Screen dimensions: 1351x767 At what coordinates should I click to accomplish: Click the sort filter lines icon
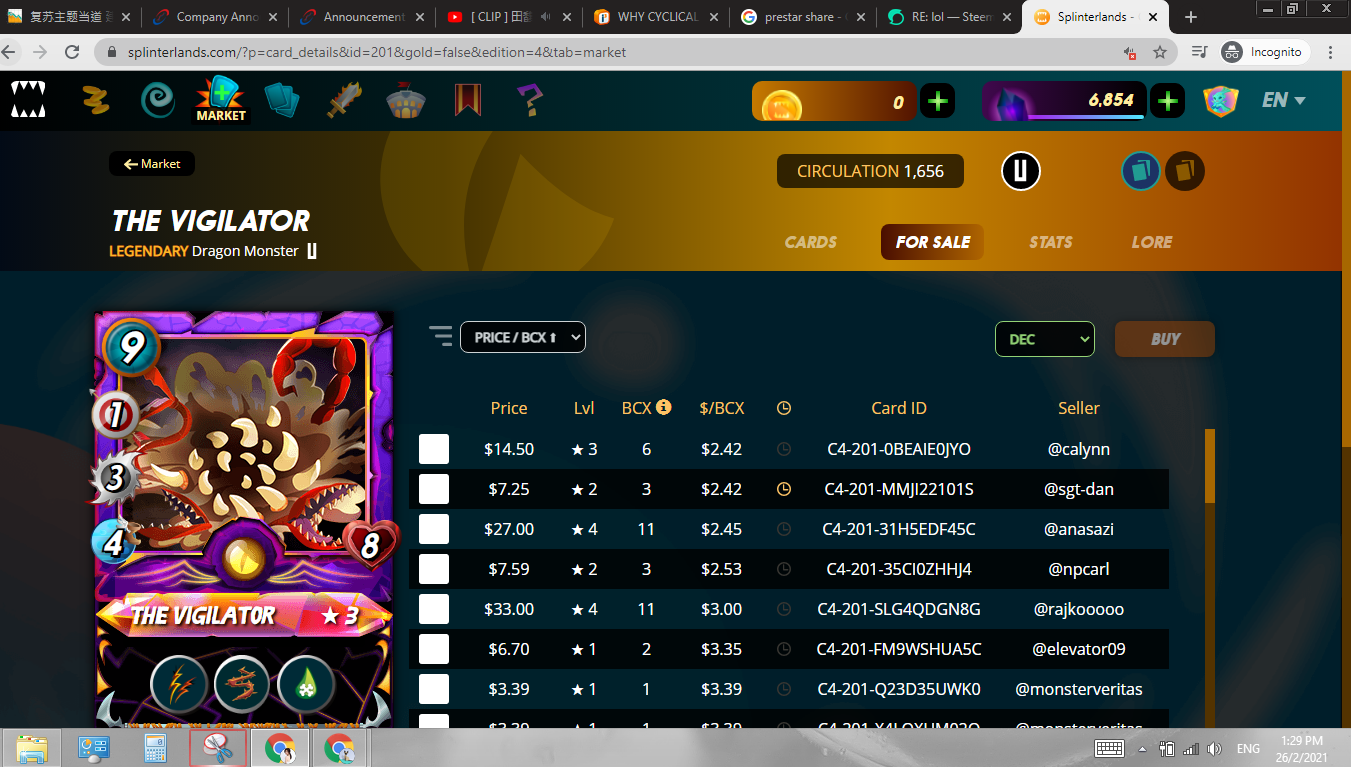[x=440, y=337]
